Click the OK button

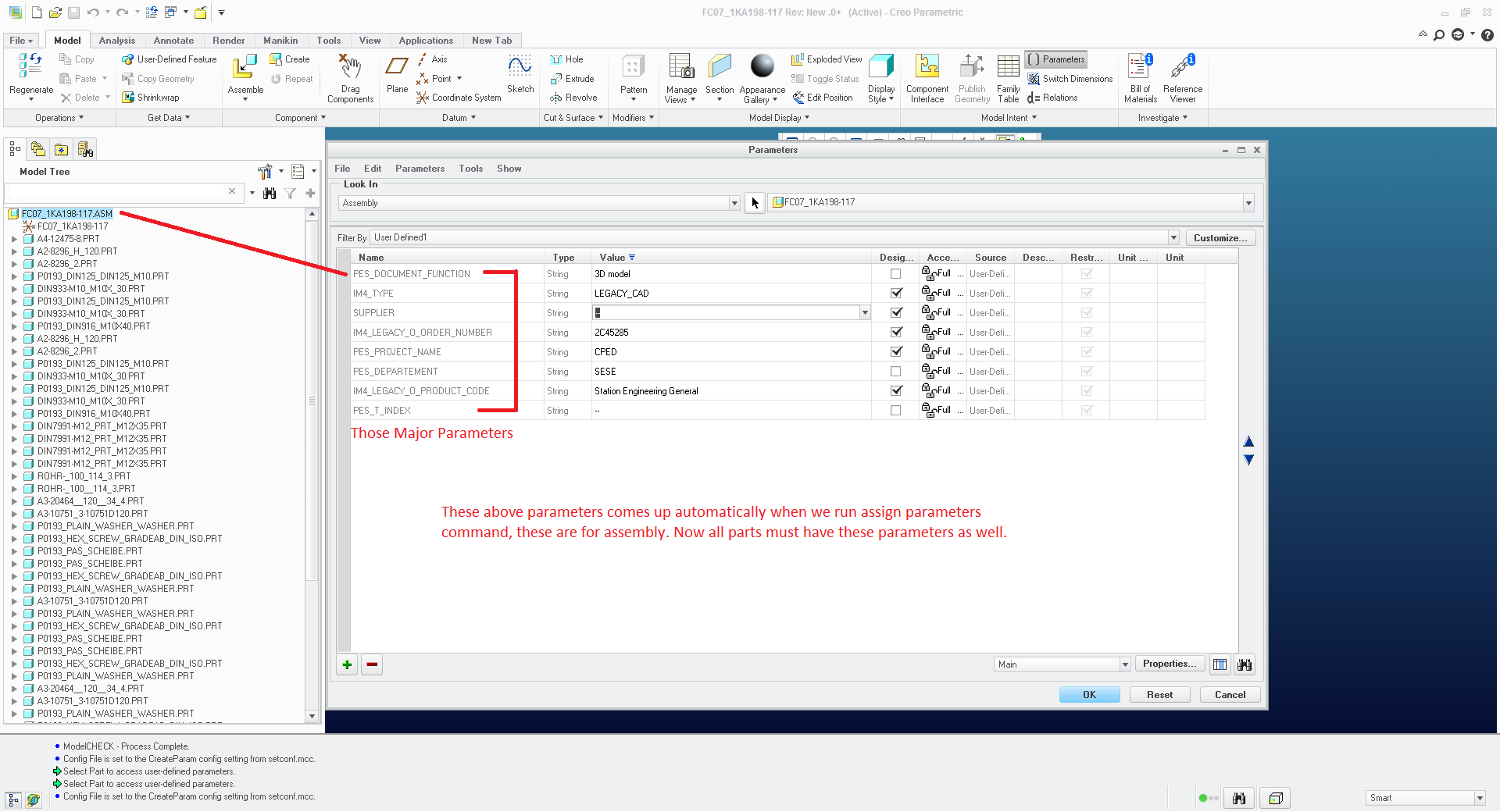pyautogui.click(x=1089, y=695)
